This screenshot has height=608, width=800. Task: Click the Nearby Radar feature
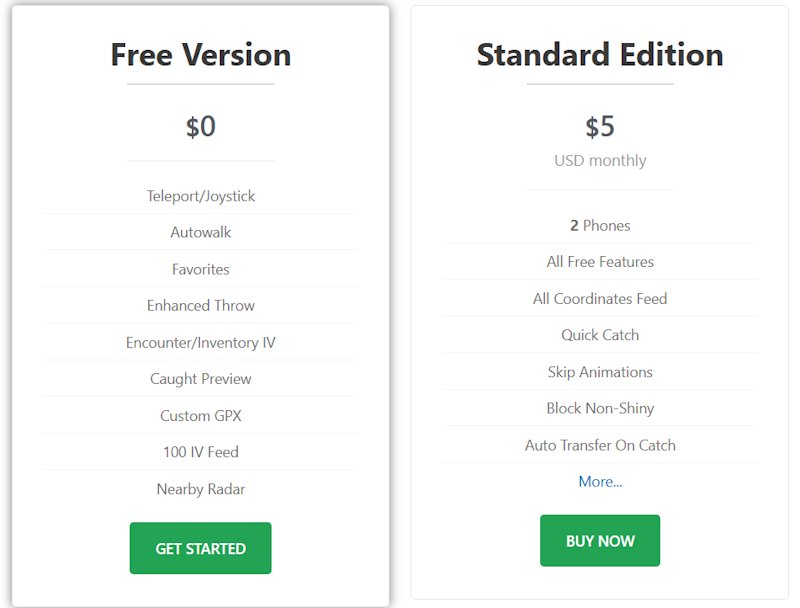[200, 489]
